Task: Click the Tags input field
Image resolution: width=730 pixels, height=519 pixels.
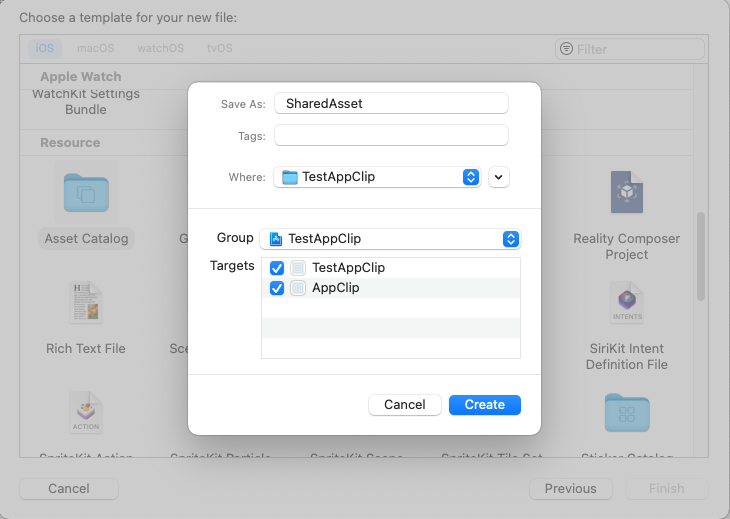Action: click(x=391, y=135)
